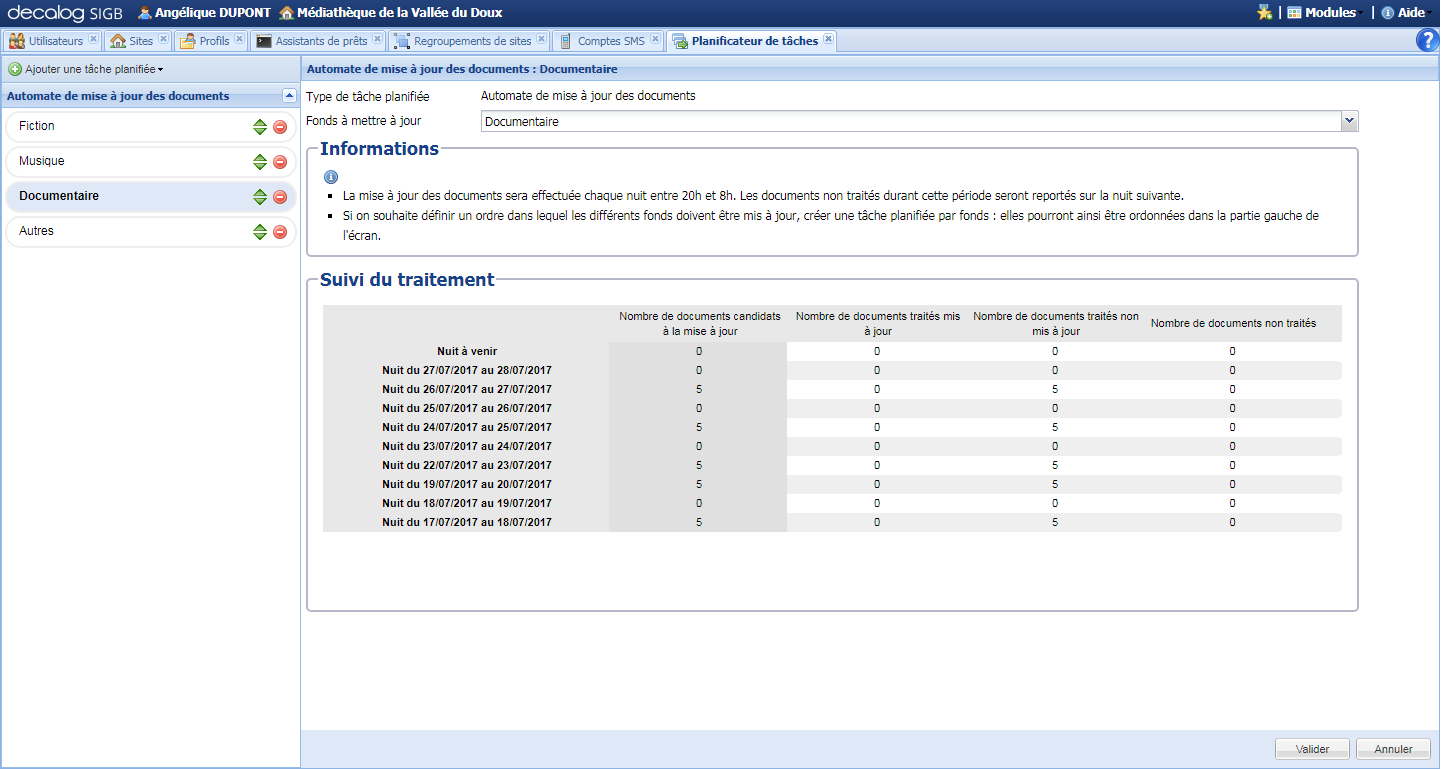The width and height of the screenshot is (1442, 769).
Task: Switch to the Assistants de prêts tab
Action: (320, 41)
